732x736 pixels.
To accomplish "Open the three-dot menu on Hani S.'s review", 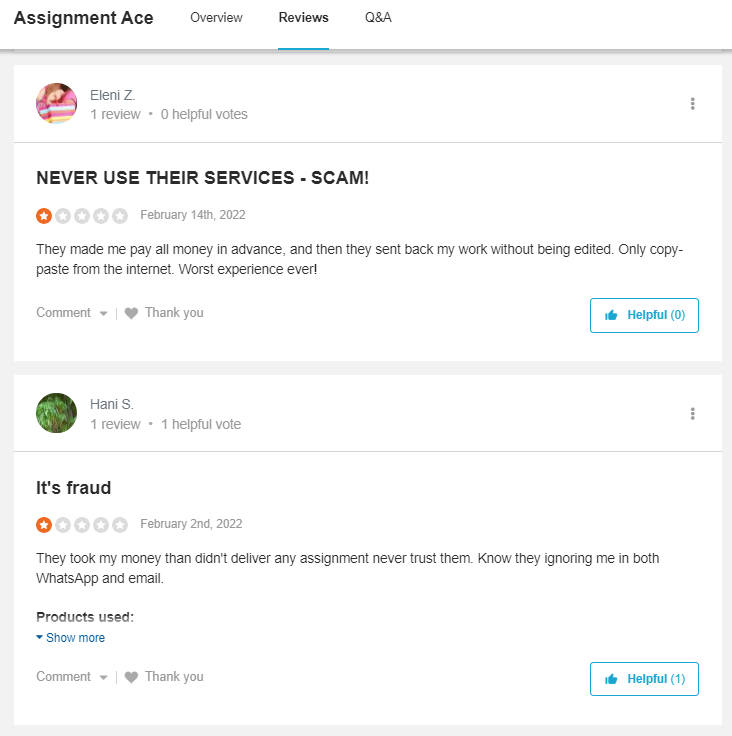I will (x=692, y=414).
